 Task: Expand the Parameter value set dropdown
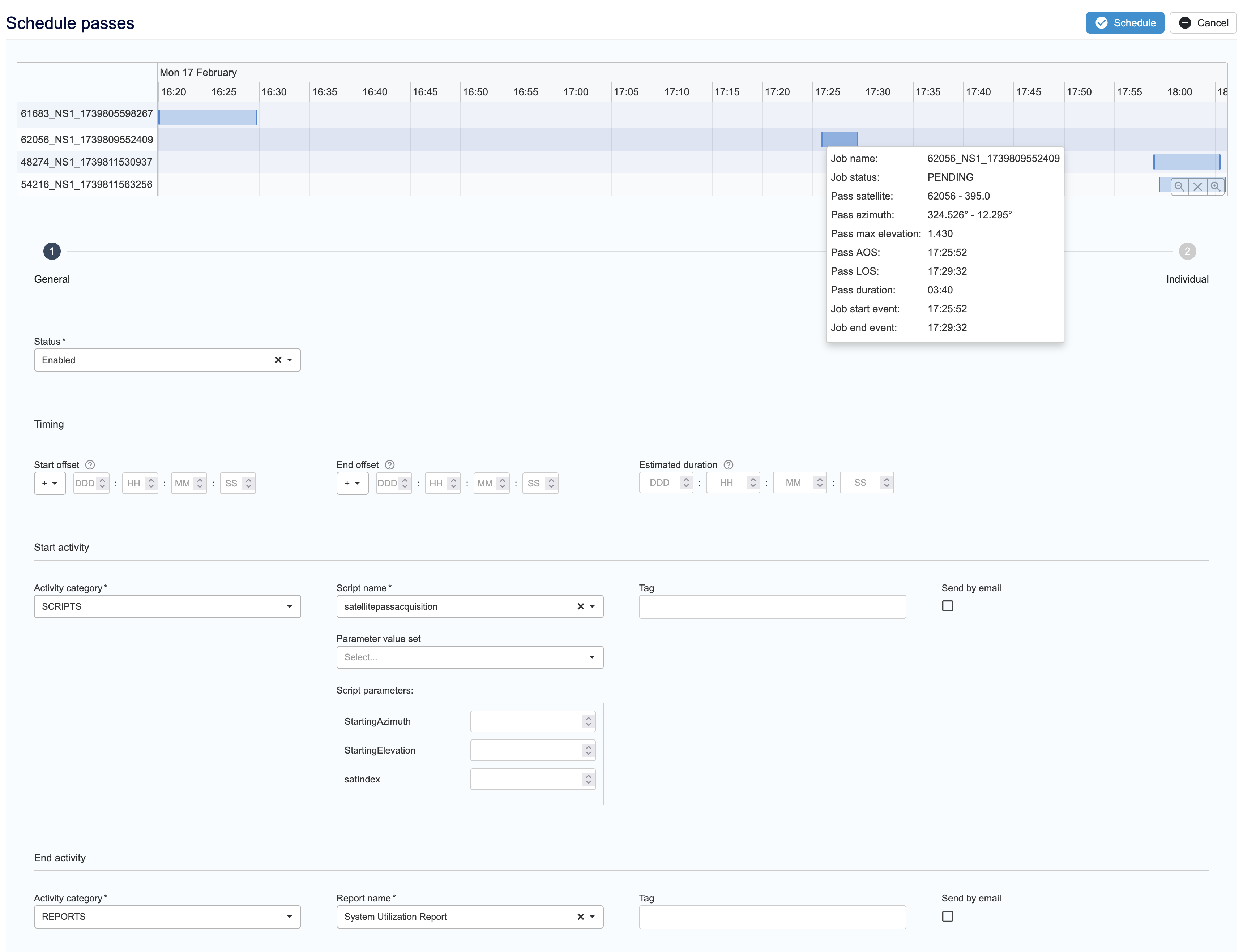469,657
